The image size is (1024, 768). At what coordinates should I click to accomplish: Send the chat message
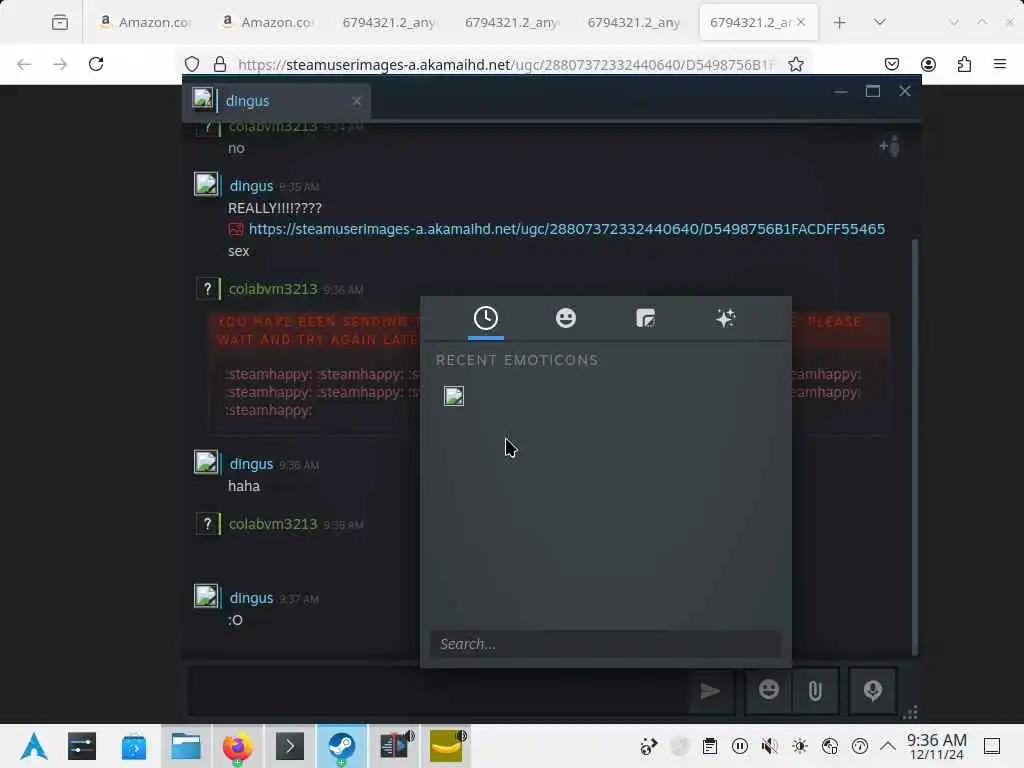(710, 691)
